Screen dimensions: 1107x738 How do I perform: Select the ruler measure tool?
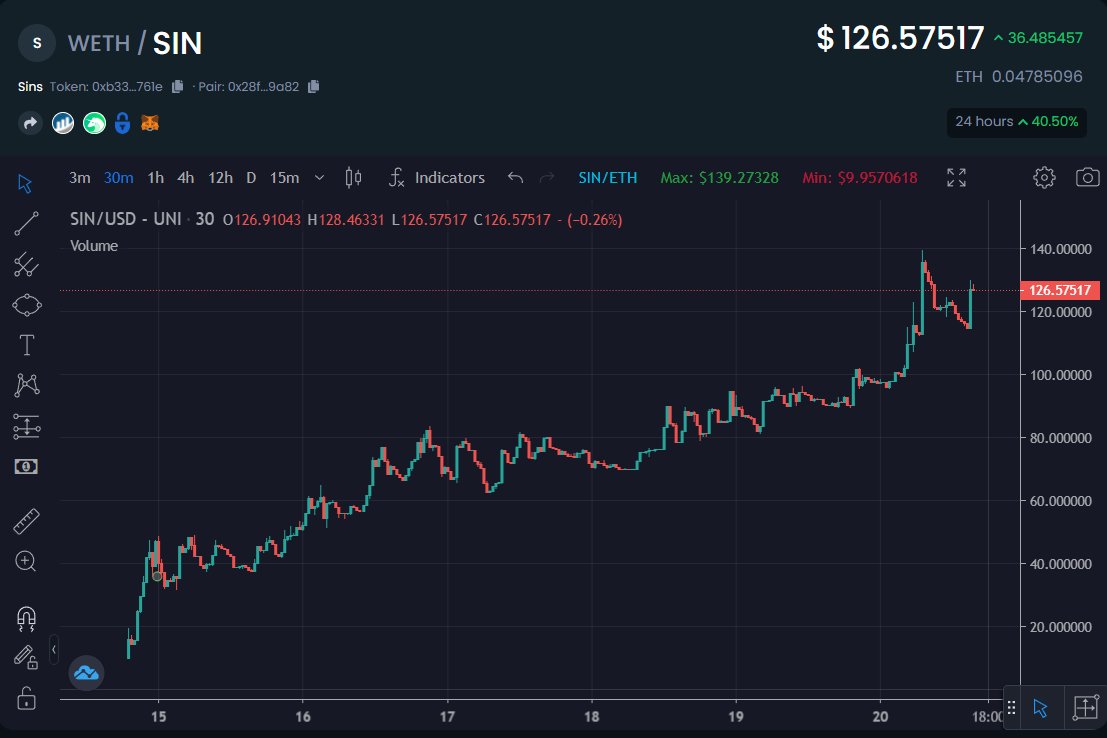[x=26, y=522]
